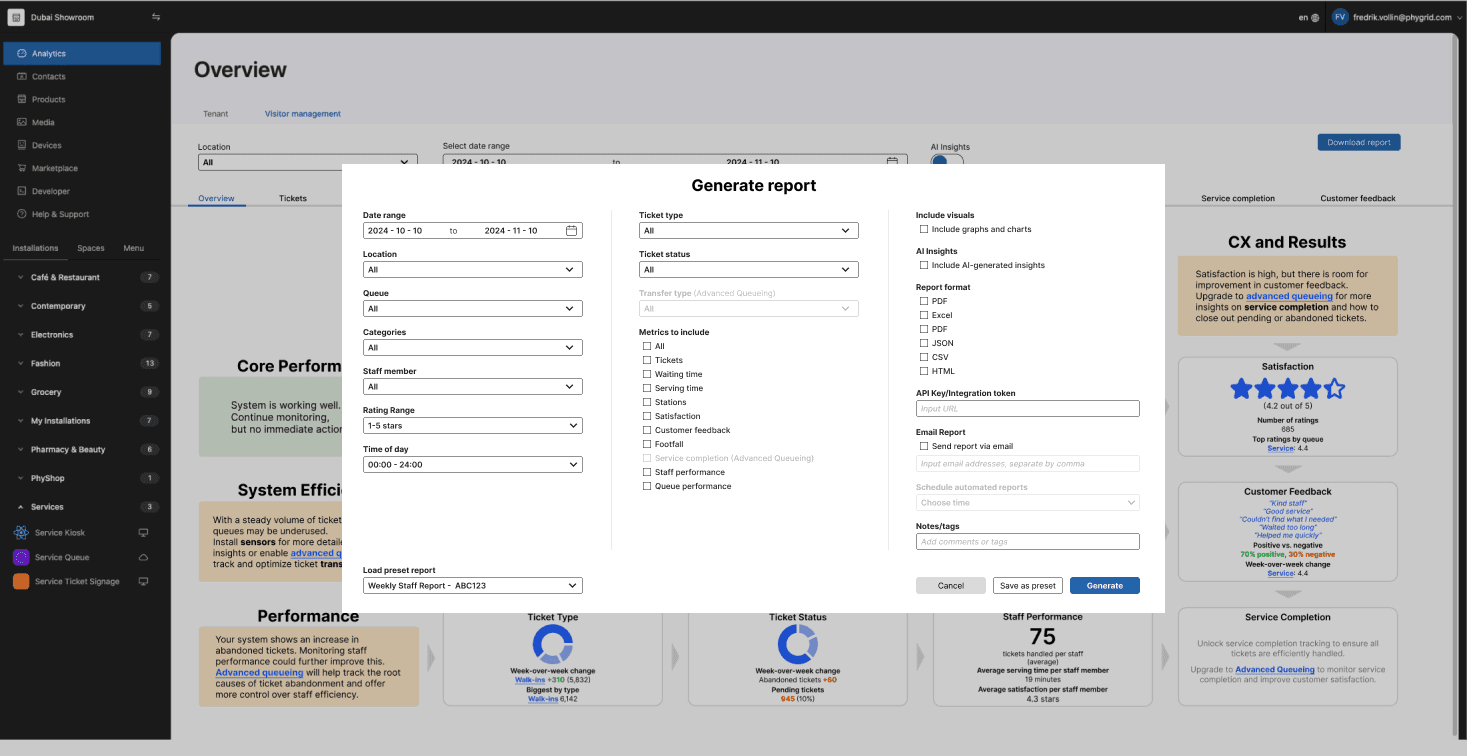The width and height of the screenshot is (1467, 756).
Task: Click the Dubai Showroom logo icon
Action: pos(16,17)
